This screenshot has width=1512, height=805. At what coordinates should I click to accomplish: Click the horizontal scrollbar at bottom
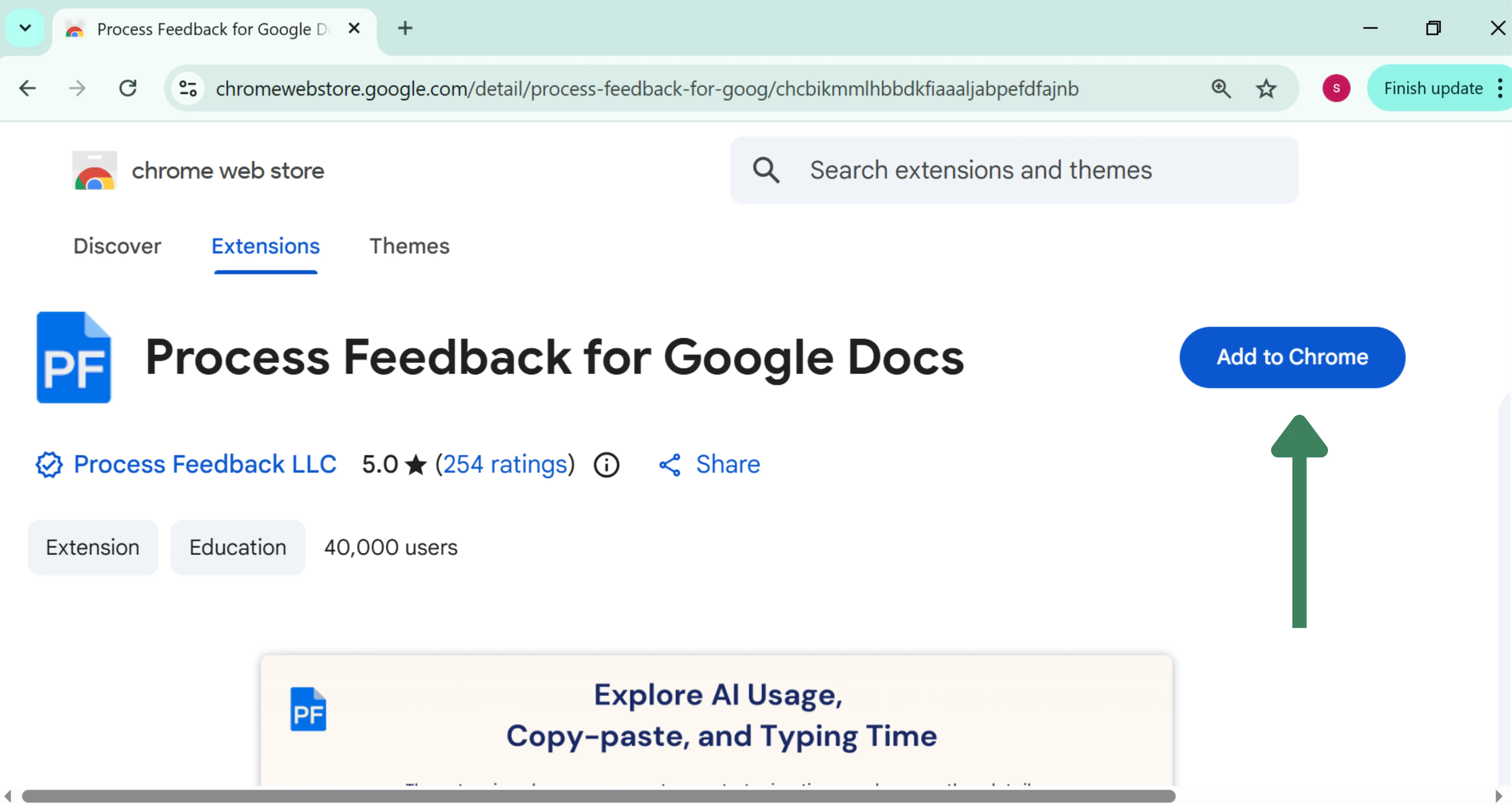point(599,796)
